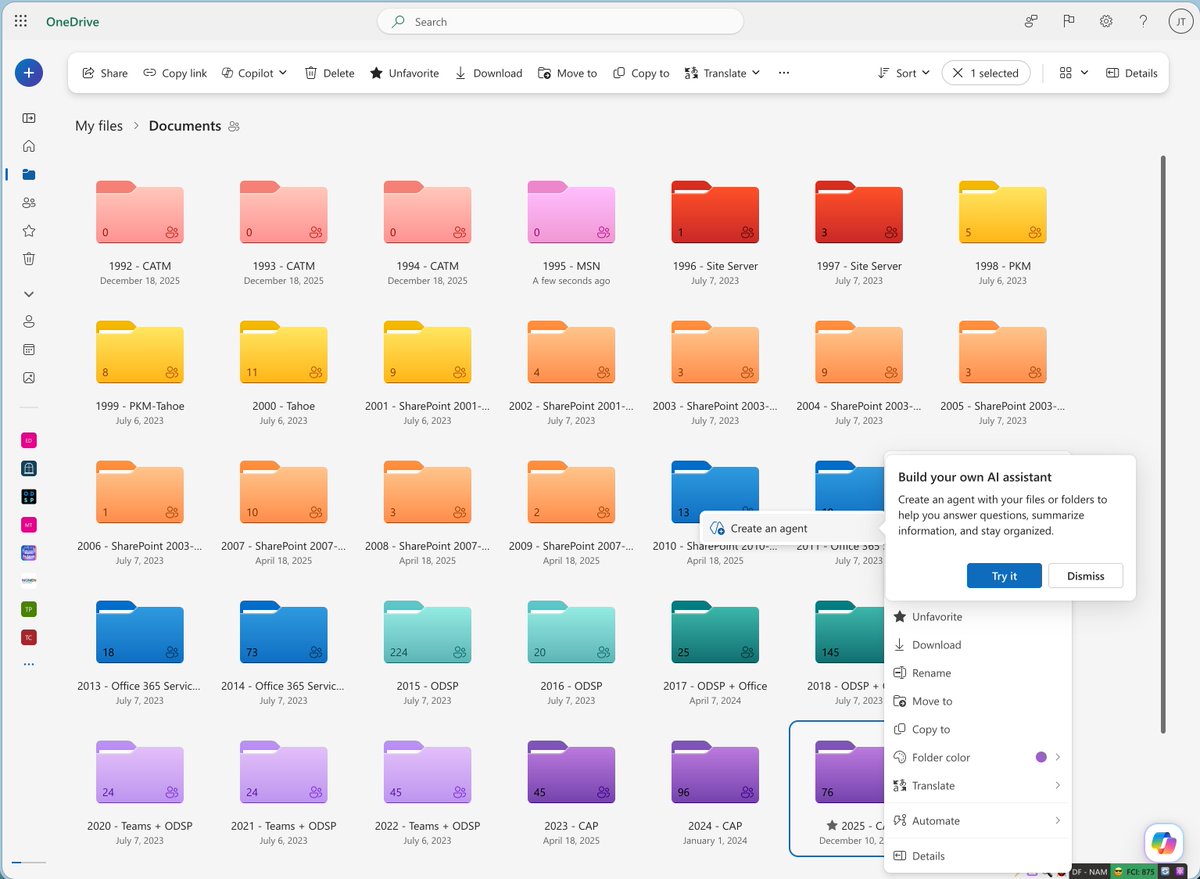This screenshot has width=1200, height=879.
Task: Open the MT pinned library in sidebar
Action: (29, 524)
